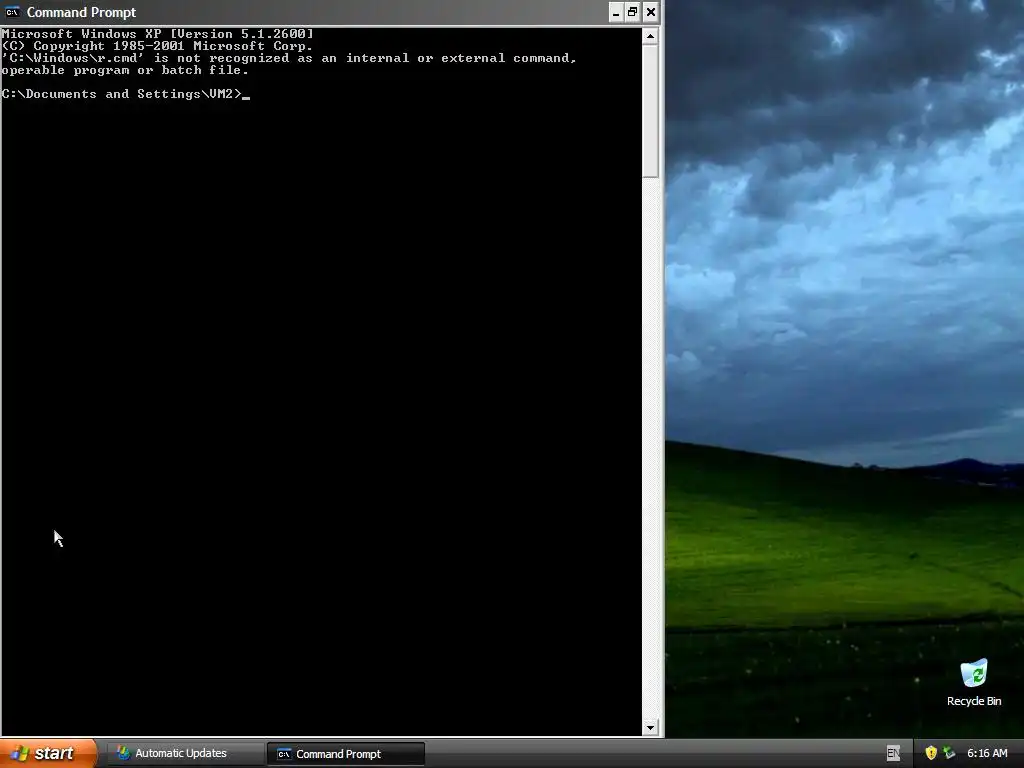Click the prompt line C:\Documents and Settings\VM2>
This screenshot has height=768, width=1024.
pyautogui.click(x=122, y=94)
